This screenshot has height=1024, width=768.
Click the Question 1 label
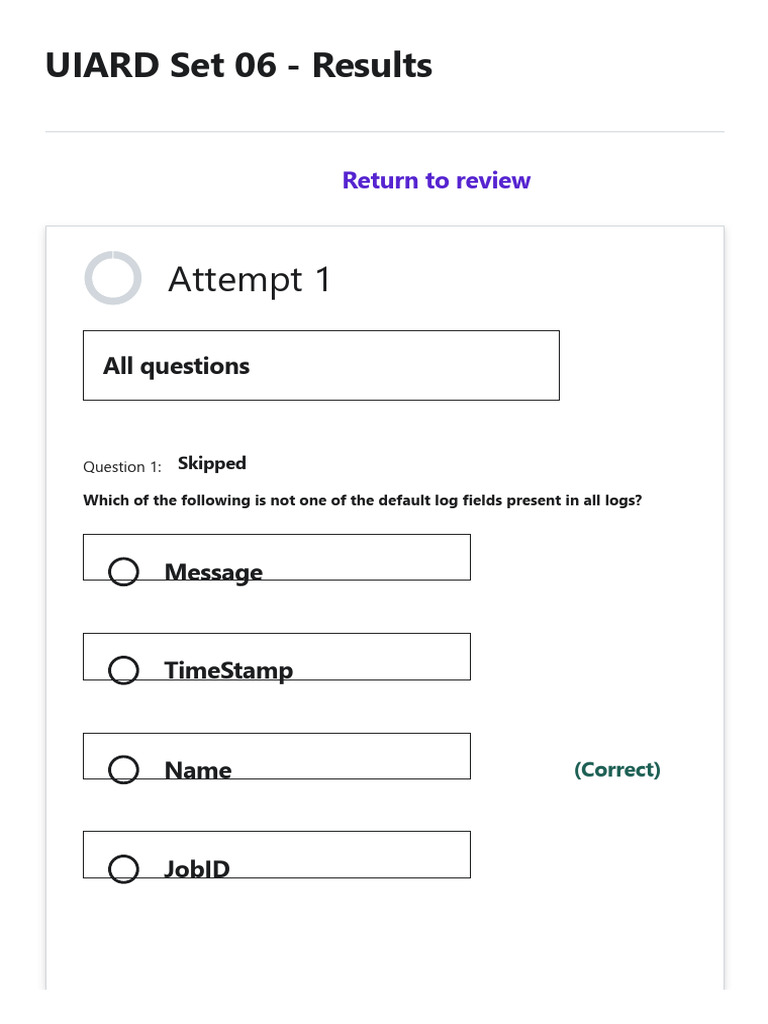122,467
